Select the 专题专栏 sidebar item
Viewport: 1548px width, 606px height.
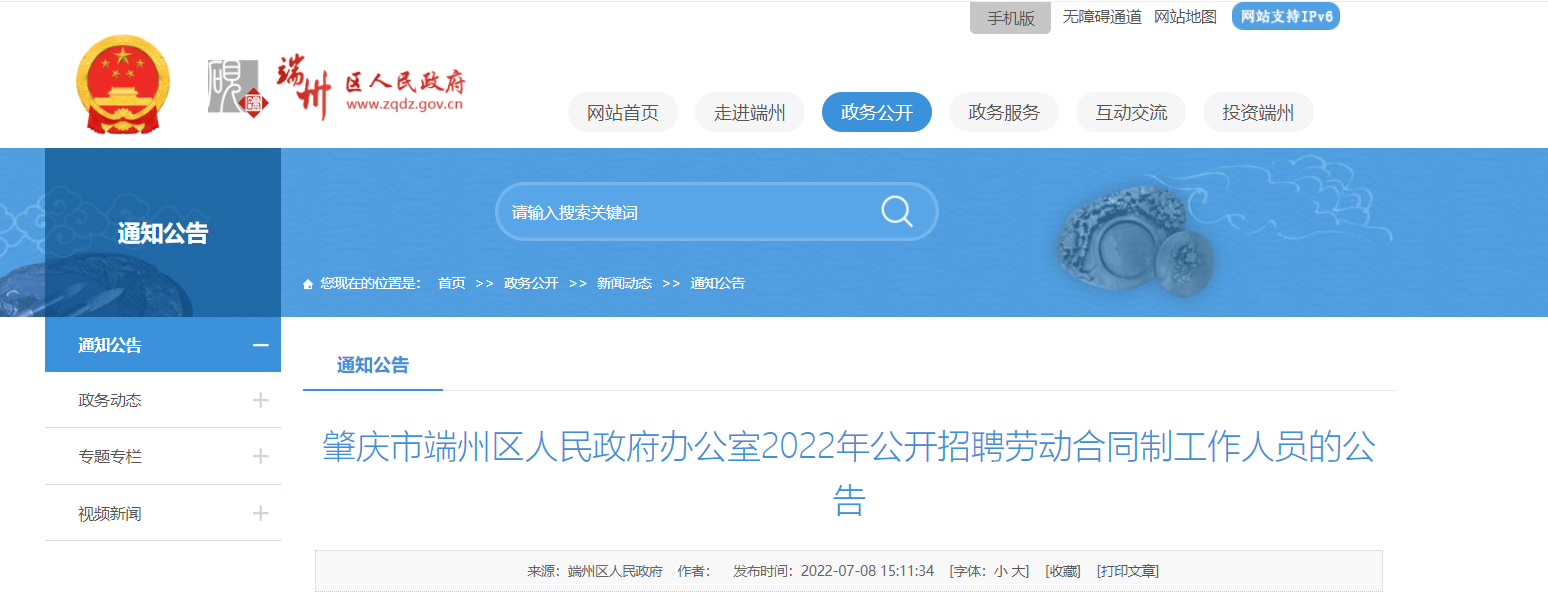tap(163, 456)
